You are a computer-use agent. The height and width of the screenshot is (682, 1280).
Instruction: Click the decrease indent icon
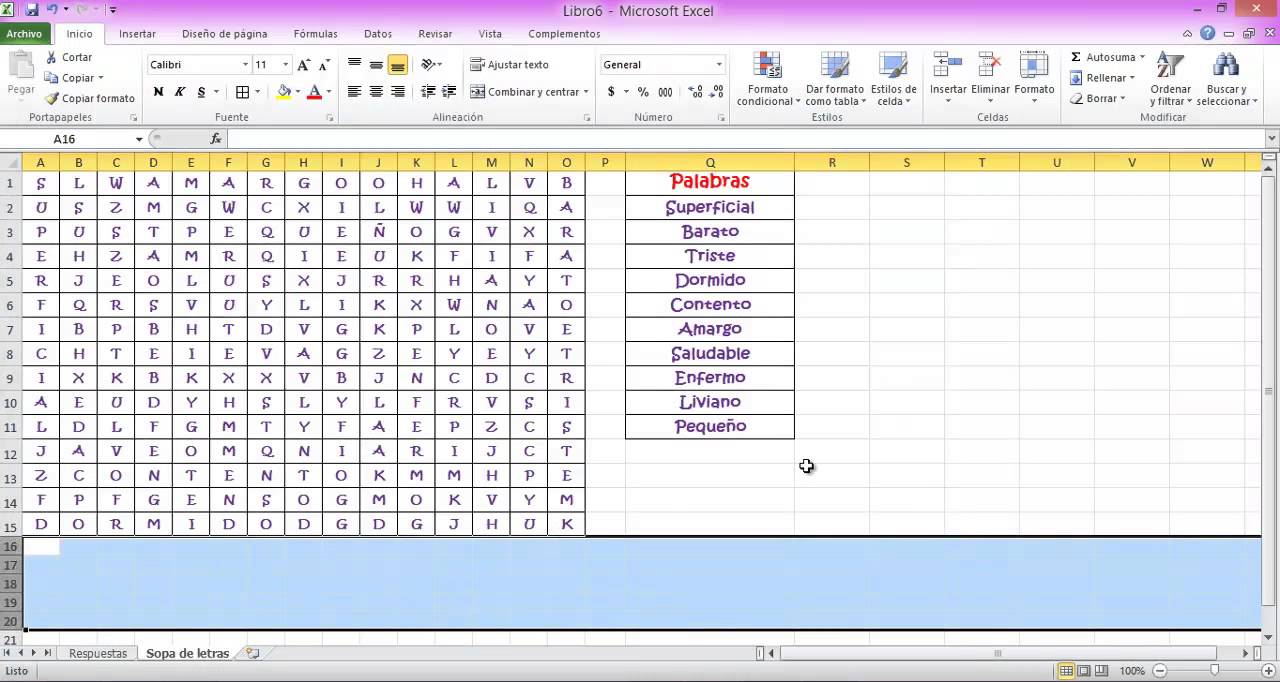click(x=429, y=92)
